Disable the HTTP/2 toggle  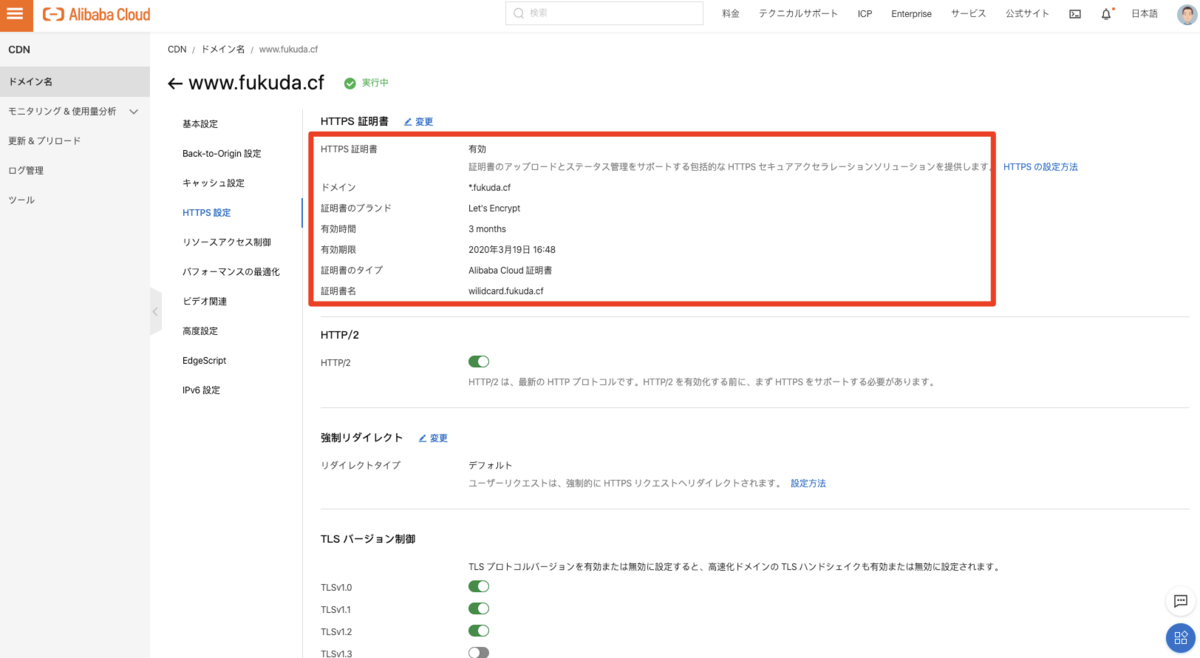(478, 362)
